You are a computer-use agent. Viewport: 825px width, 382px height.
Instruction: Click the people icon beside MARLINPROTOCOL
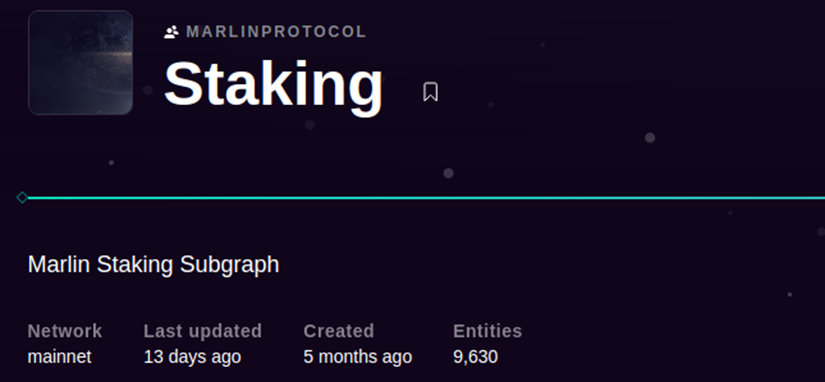point(172,32)
